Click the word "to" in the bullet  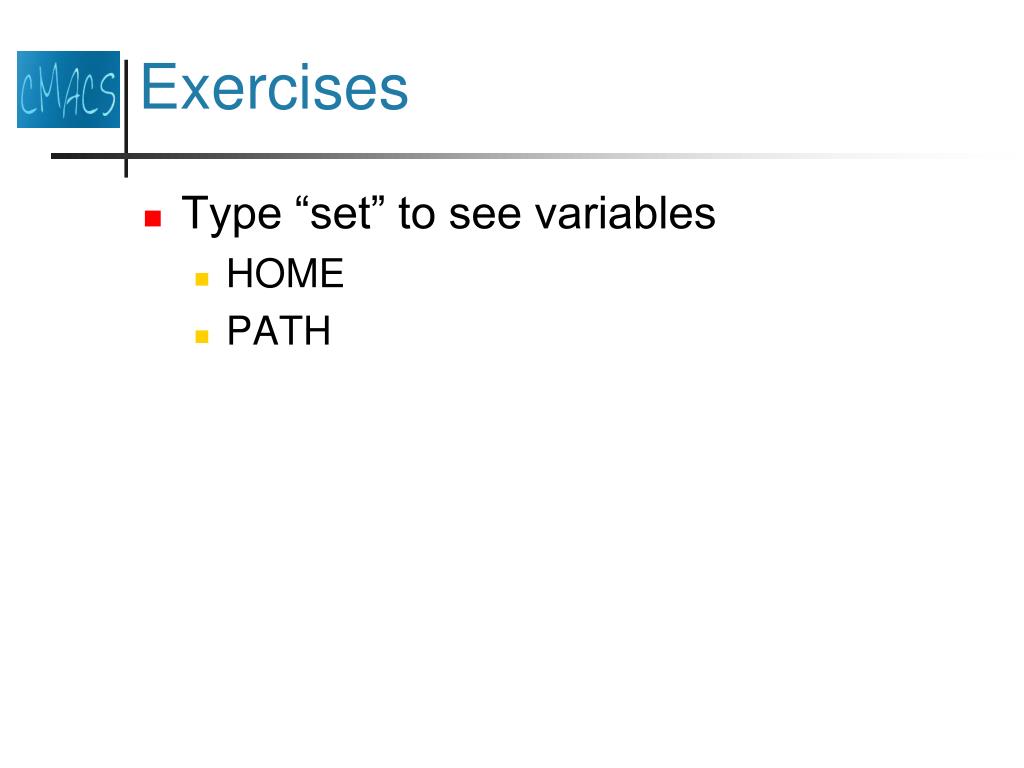click(x=416, y=214)
